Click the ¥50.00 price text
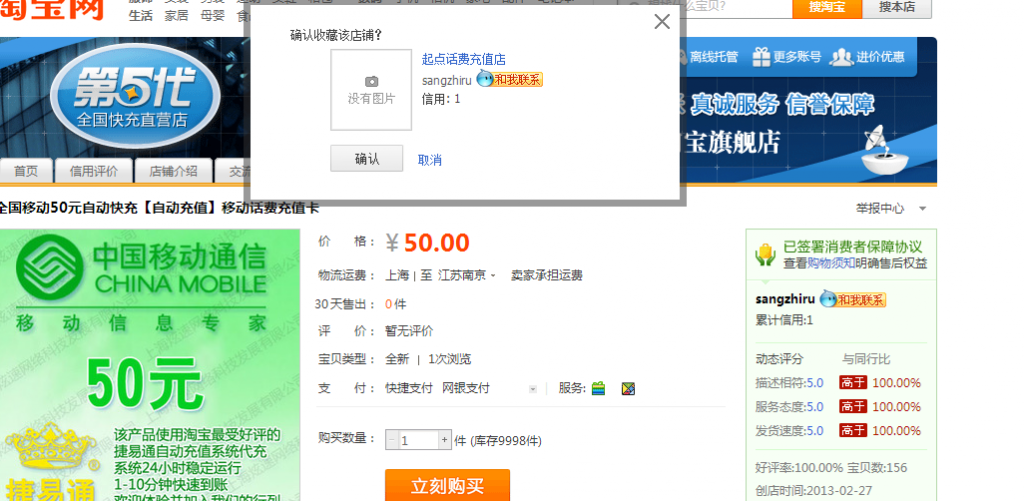The height and width of the screenshot is (501, 1024). coord(427,243)
